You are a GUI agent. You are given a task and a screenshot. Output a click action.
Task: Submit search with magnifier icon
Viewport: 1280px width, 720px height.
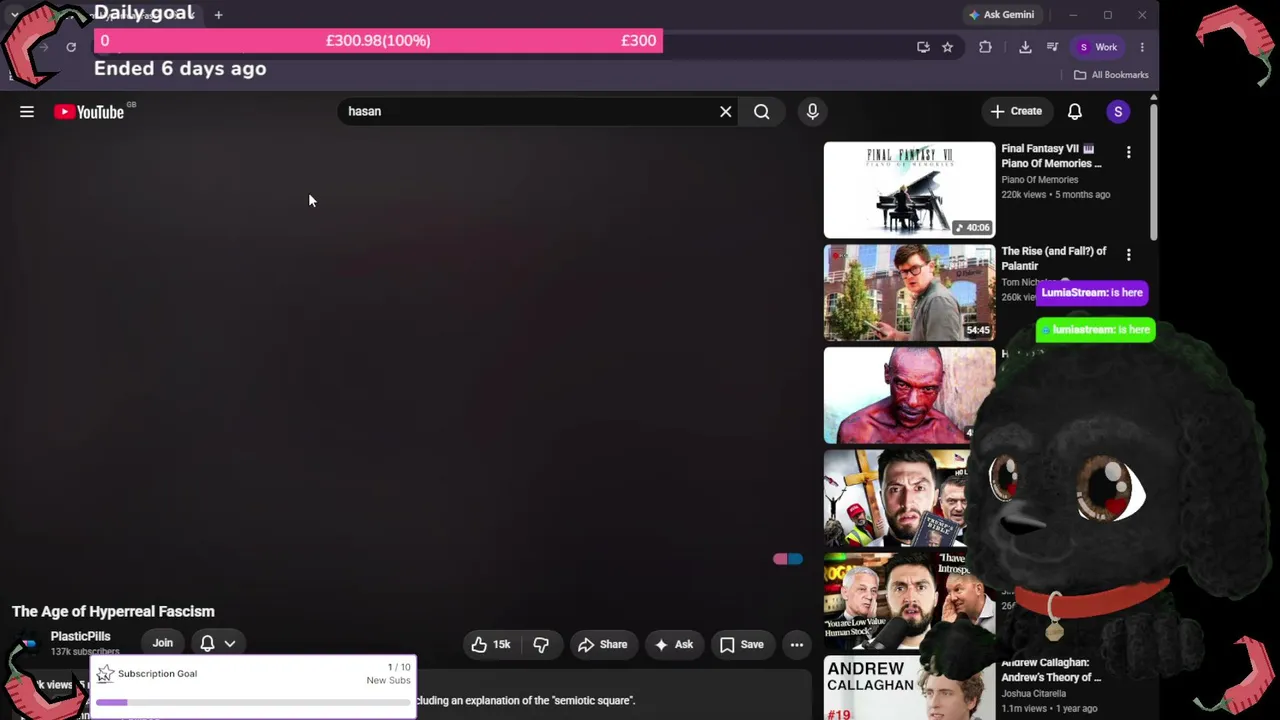point(762,112)
